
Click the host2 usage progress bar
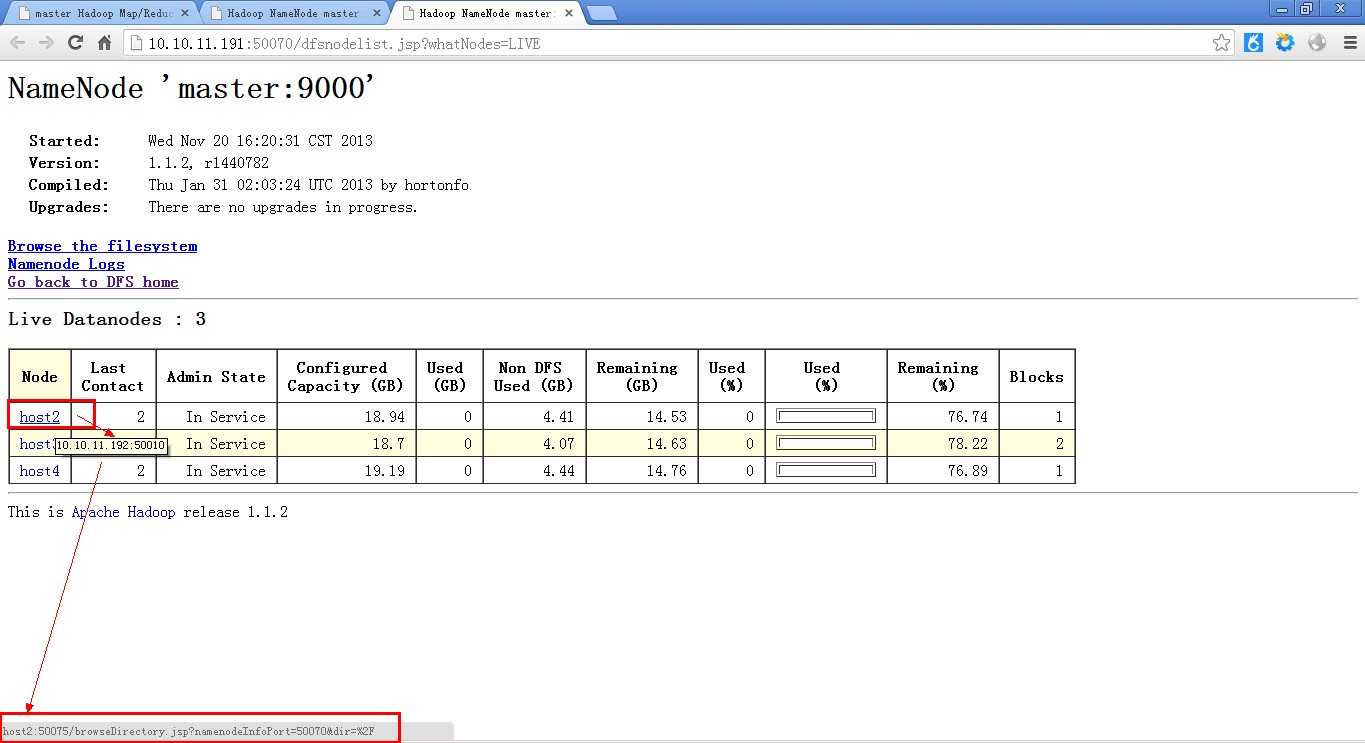[x=826, y=416]
